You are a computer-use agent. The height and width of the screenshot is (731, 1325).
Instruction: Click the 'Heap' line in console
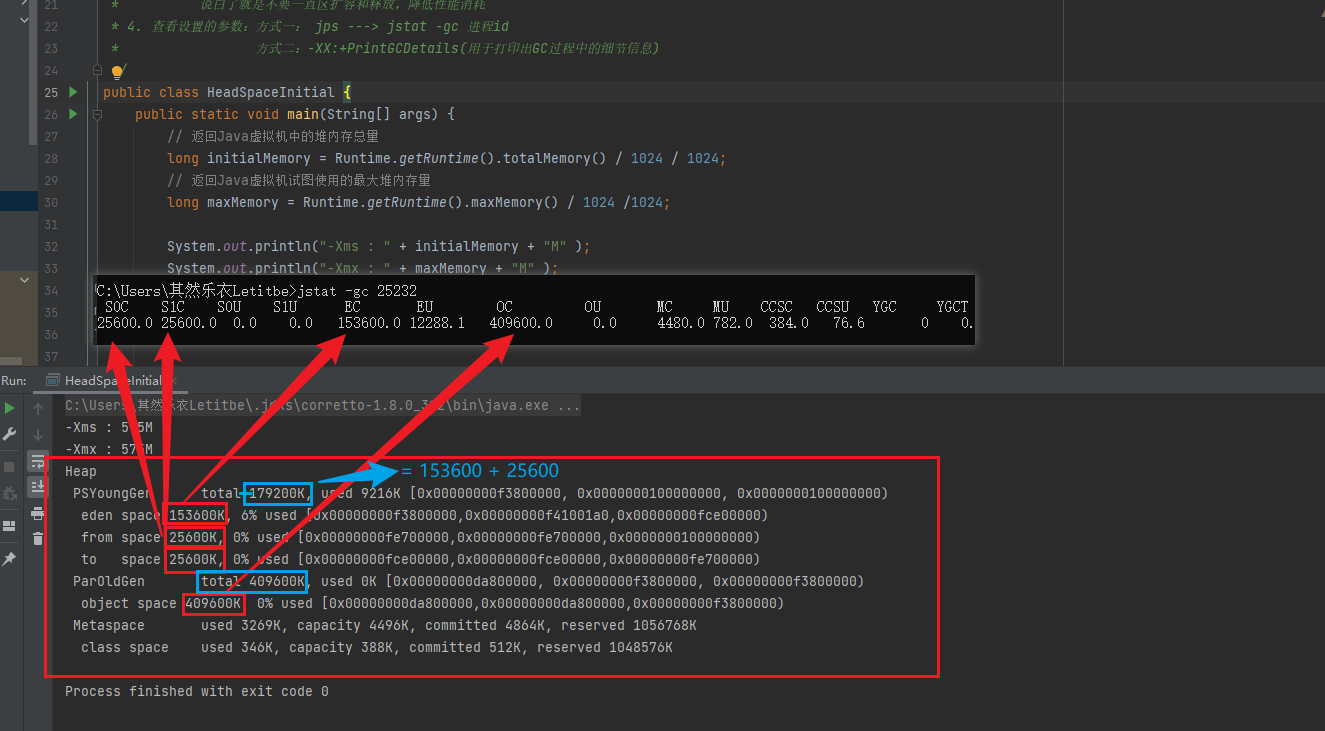click(81, 471)
